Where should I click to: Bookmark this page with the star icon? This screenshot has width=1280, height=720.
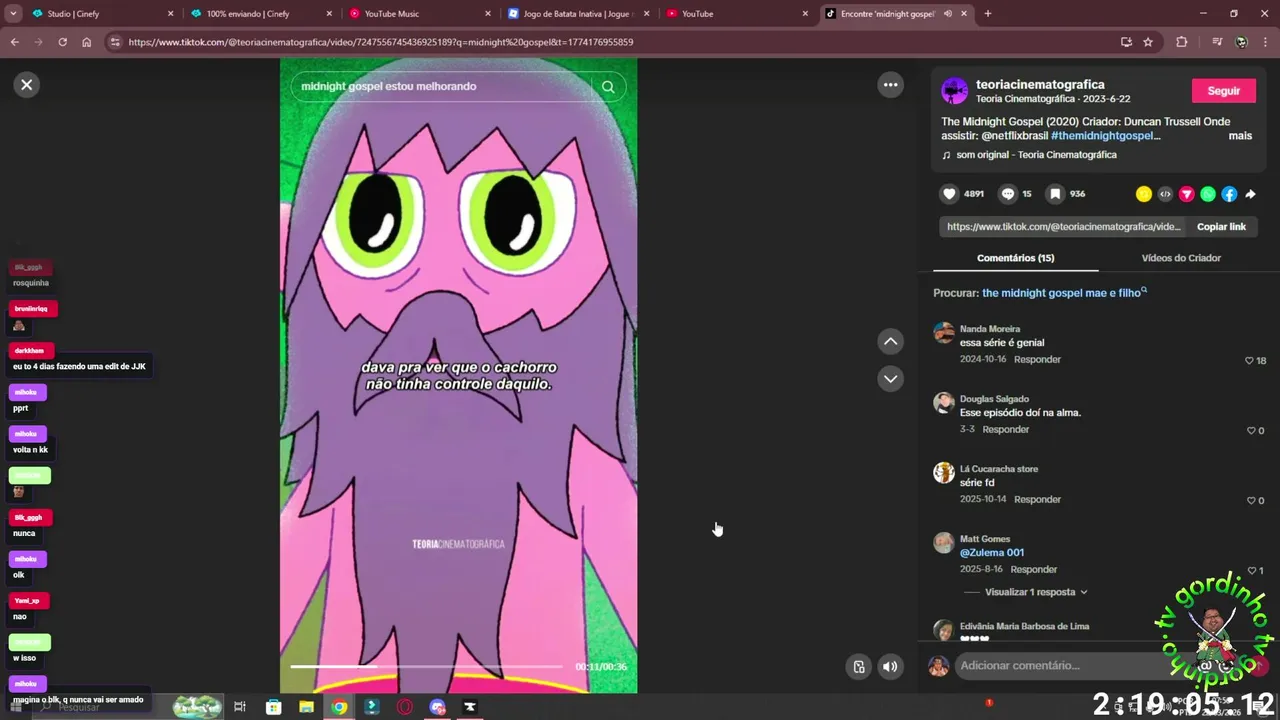tap(1148, 42)
